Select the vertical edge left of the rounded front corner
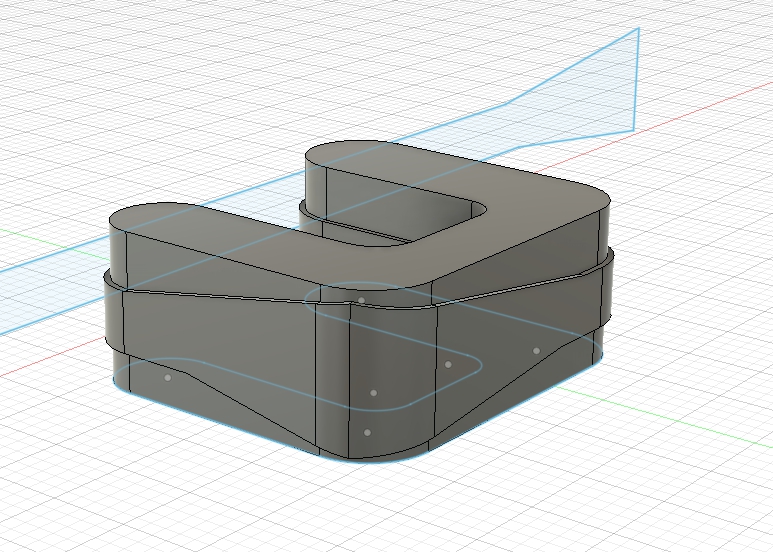Viewport: 773px width, 552px height. (316, 380)
